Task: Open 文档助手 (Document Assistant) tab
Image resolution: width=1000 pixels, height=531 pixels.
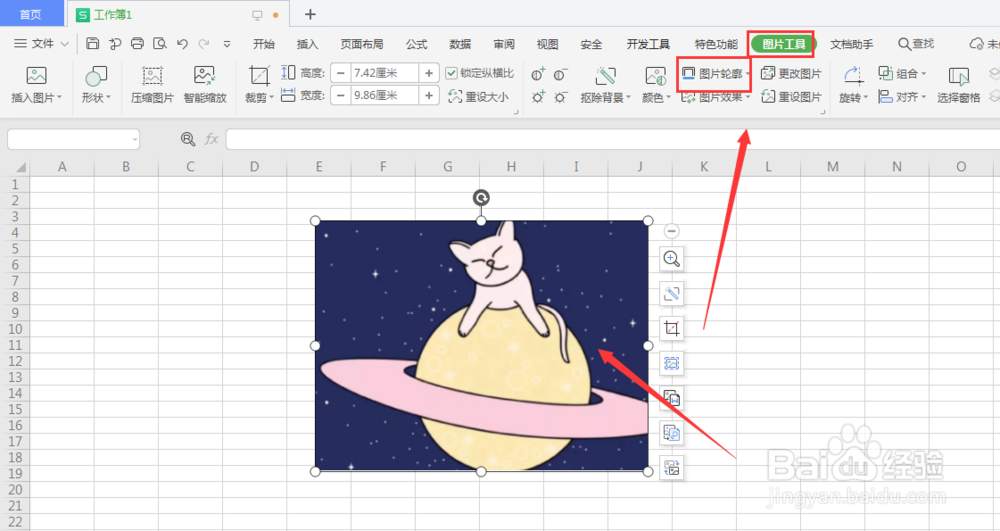Action: [851, 44]
